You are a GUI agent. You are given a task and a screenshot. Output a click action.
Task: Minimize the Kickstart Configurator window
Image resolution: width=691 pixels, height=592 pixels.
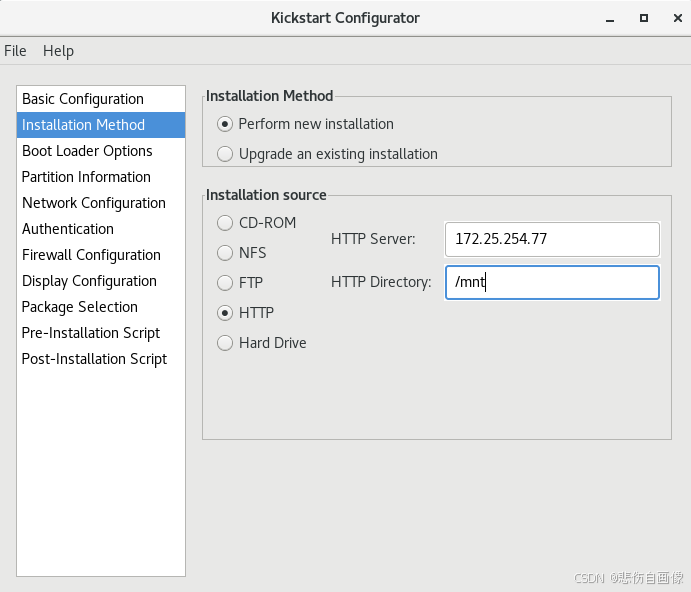[x=610, y=19]
